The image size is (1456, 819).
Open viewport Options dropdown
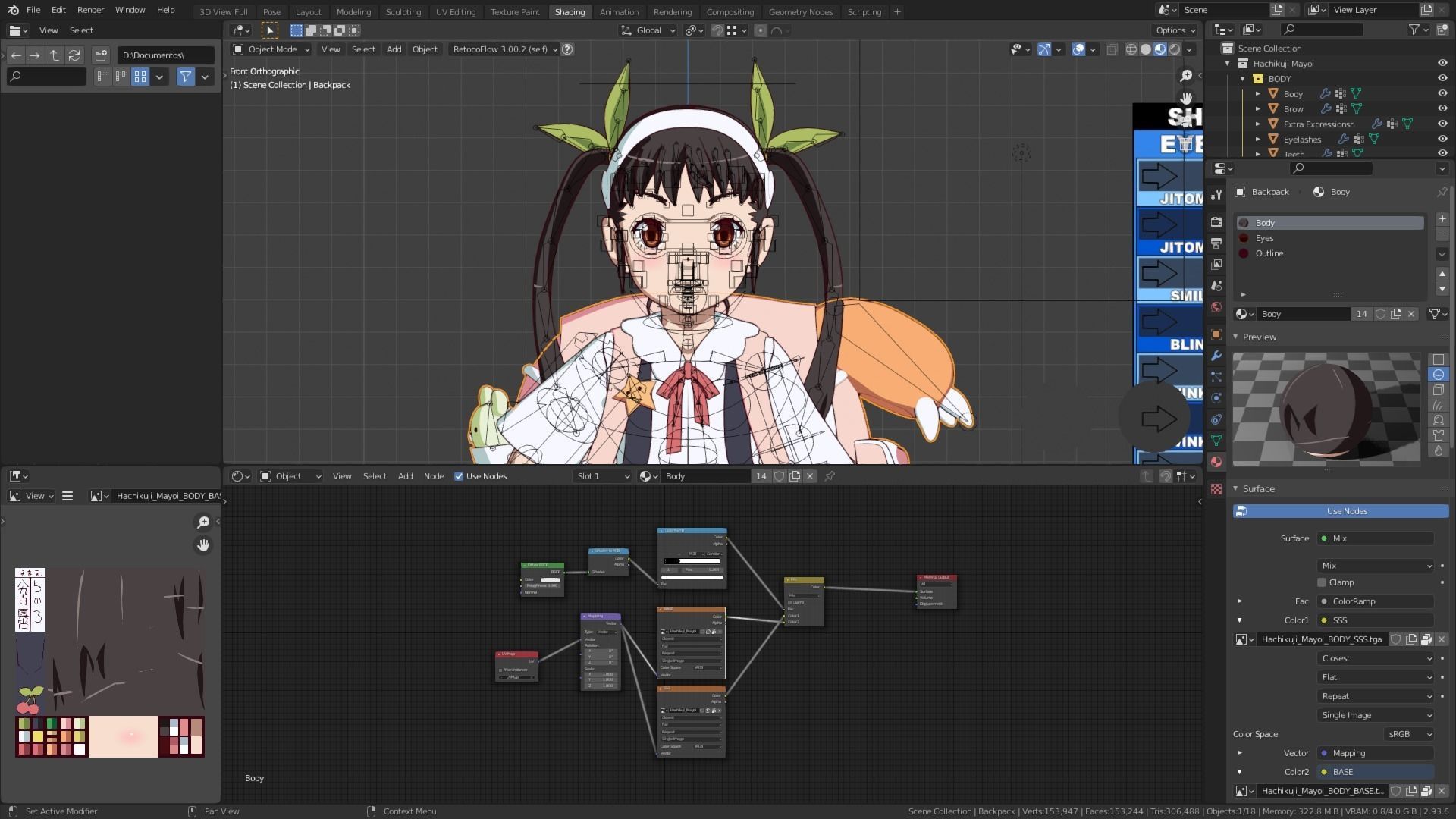1176,30
